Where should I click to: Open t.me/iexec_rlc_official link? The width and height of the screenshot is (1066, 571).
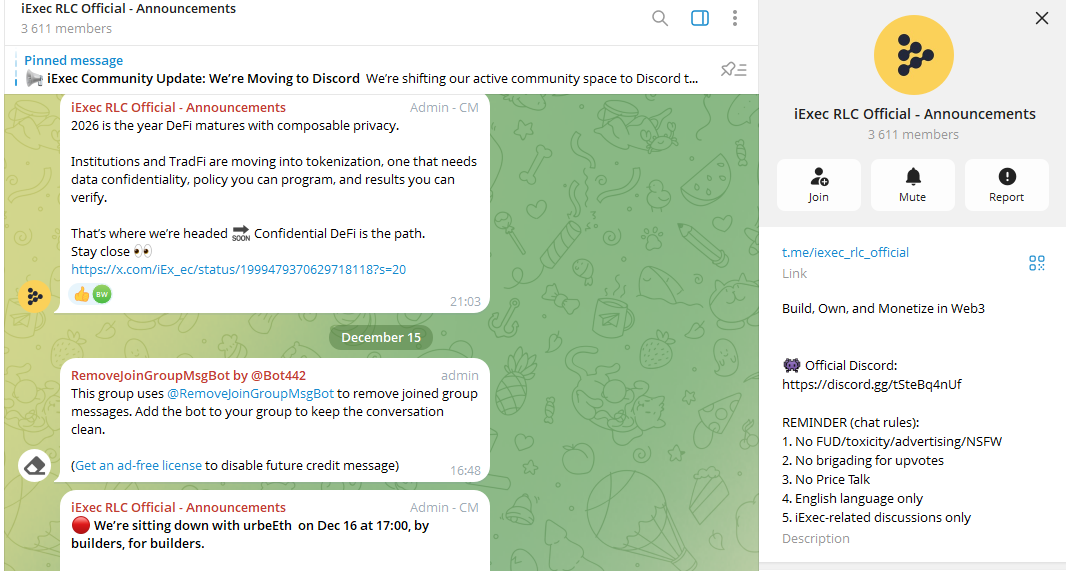click(x=845, y=253)
